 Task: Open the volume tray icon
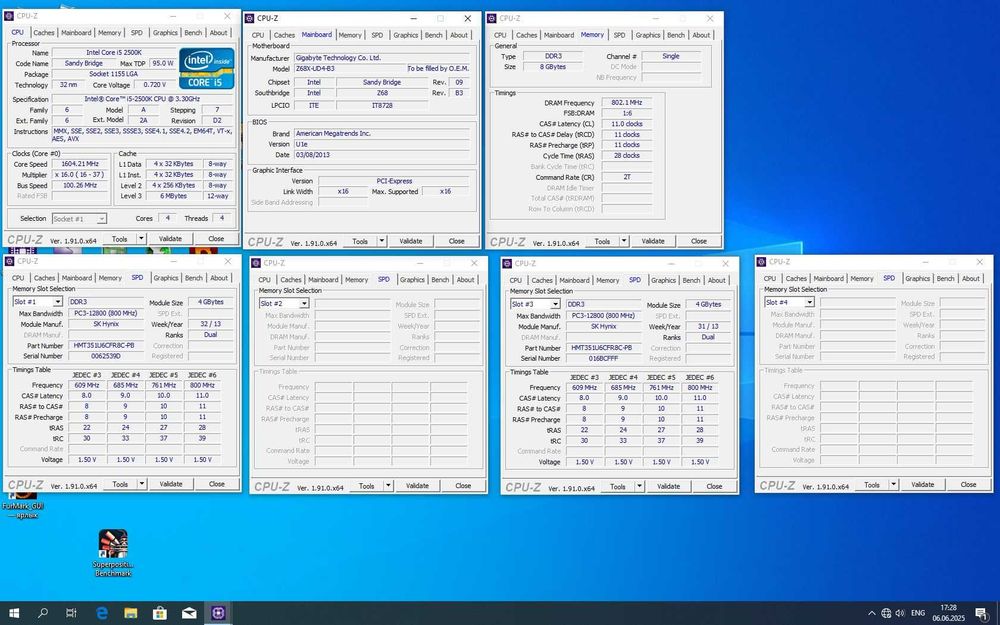[x=900, y=613]
